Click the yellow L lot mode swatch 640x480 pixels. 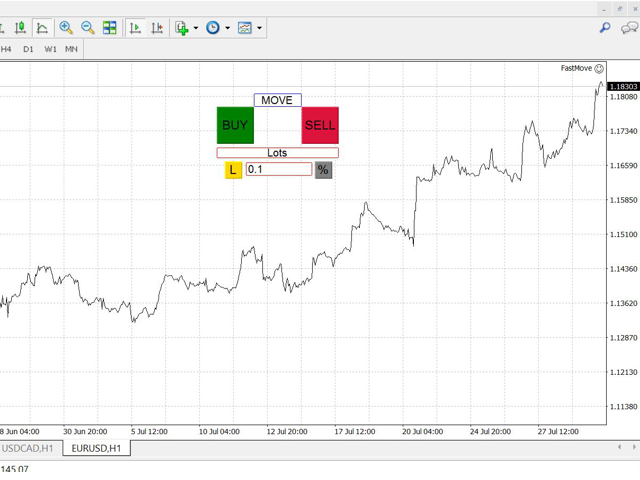click(233, 170)
